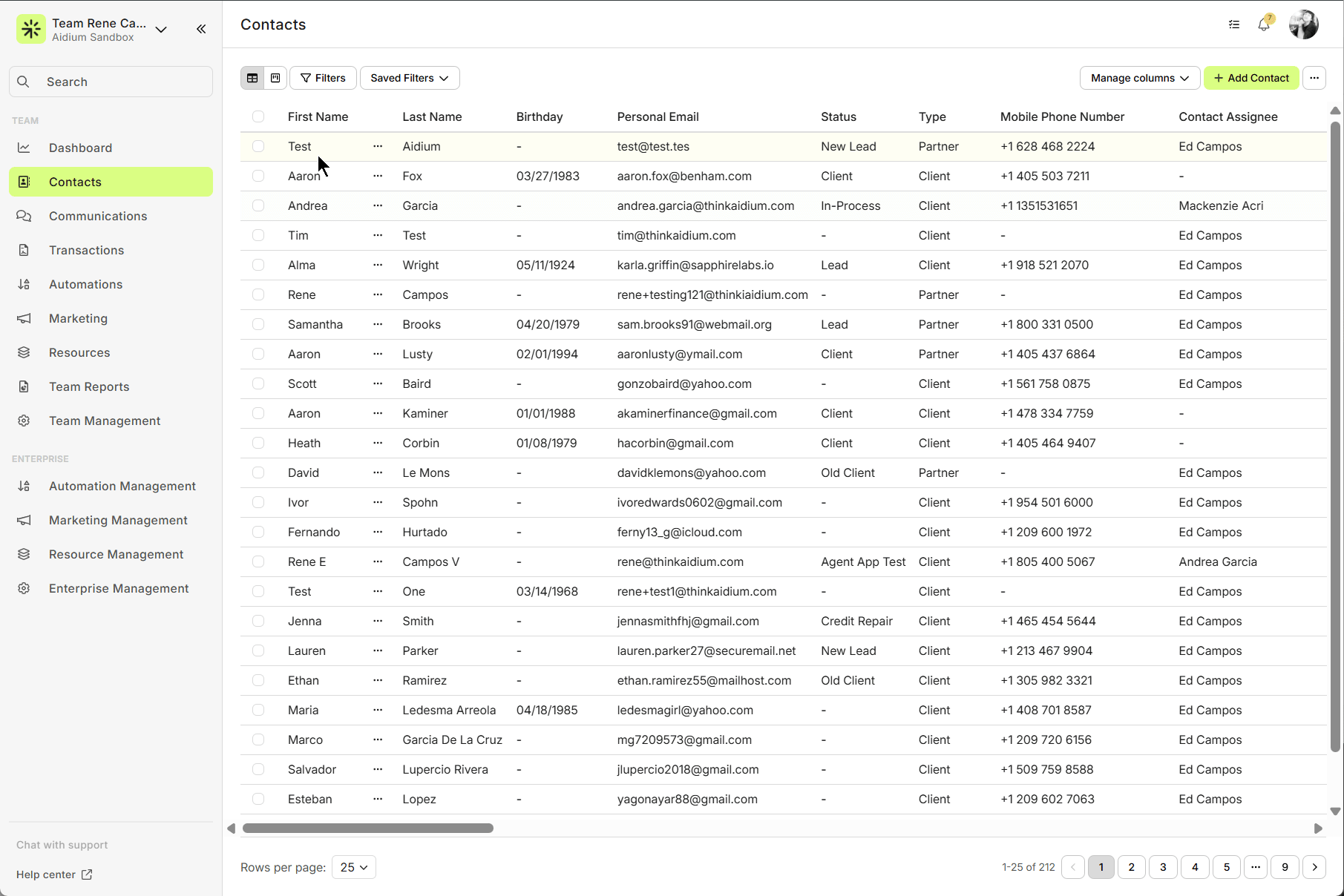
Task: Open the more options ellipsis beside Add Contact
Action: [x=1314, y=78]
